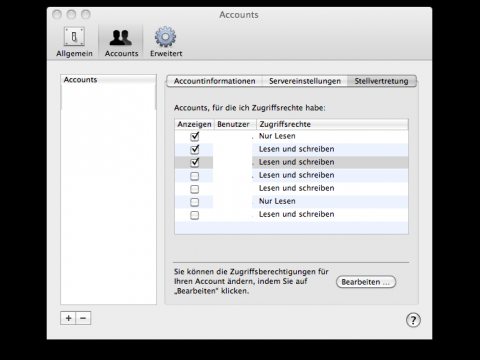480x360 pixels.
Task: Sort by the Anzeigen column header
Action: (x=194, y=124)
